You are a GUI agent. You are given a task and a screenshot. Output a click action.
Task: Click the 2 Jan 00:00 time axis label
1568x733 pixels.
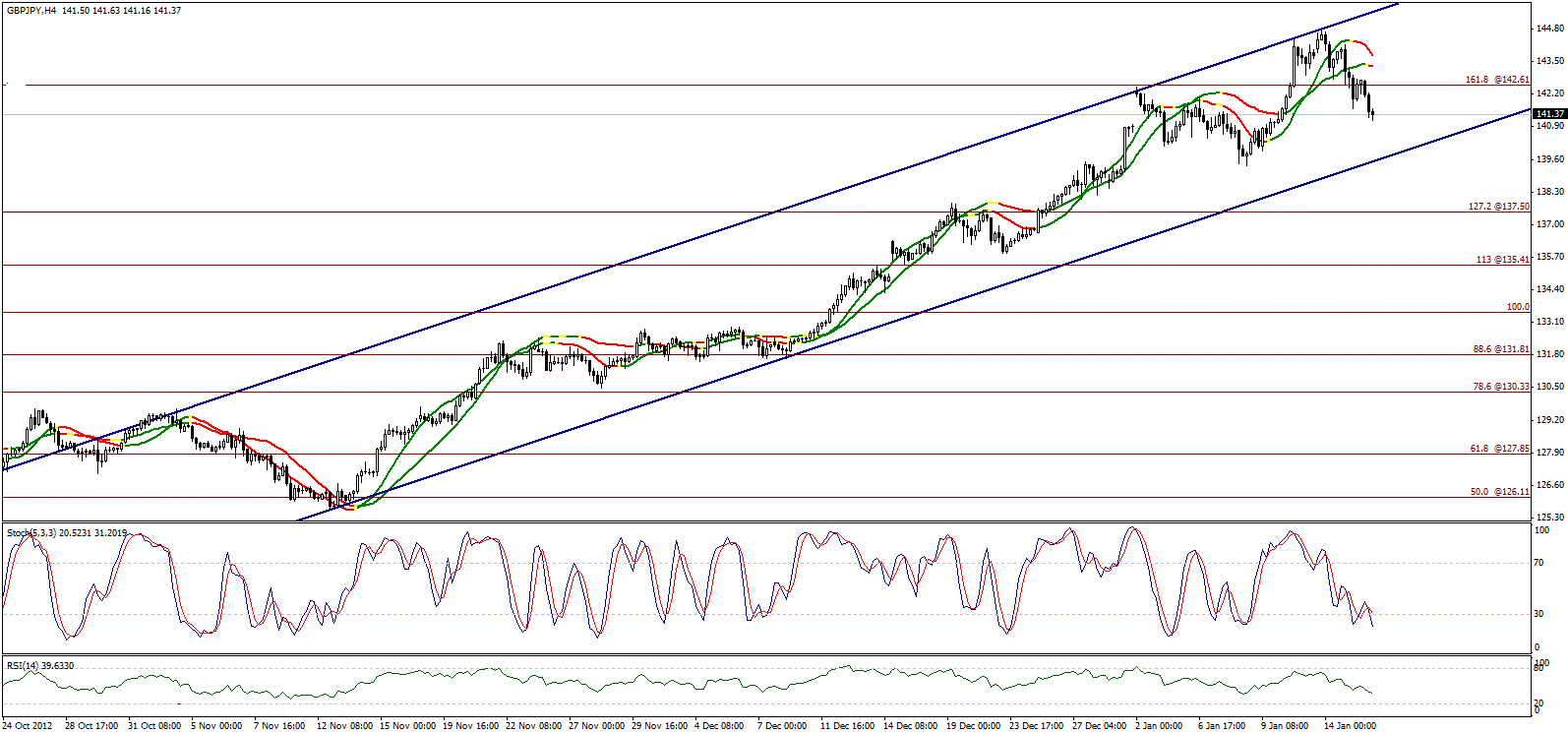1157,726
